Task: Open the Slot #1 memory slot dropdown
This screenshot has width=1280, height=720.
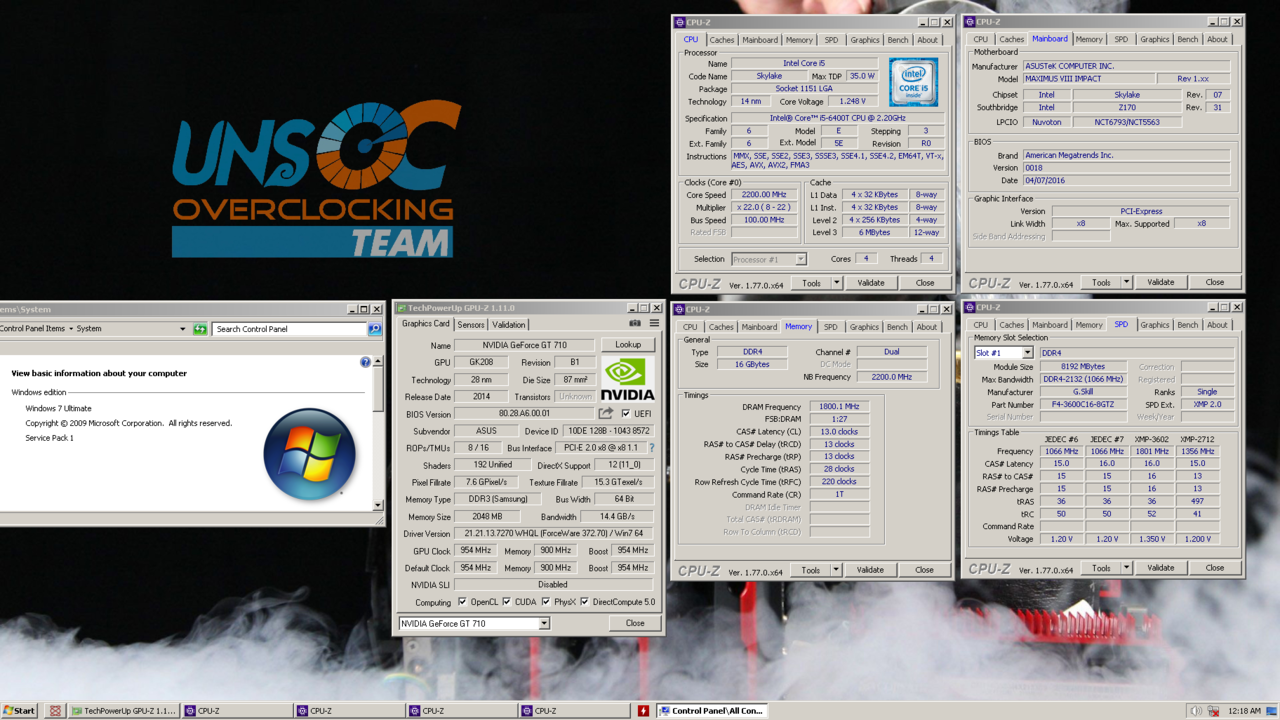Action: pyautogui.click(x=1004, y=353)
